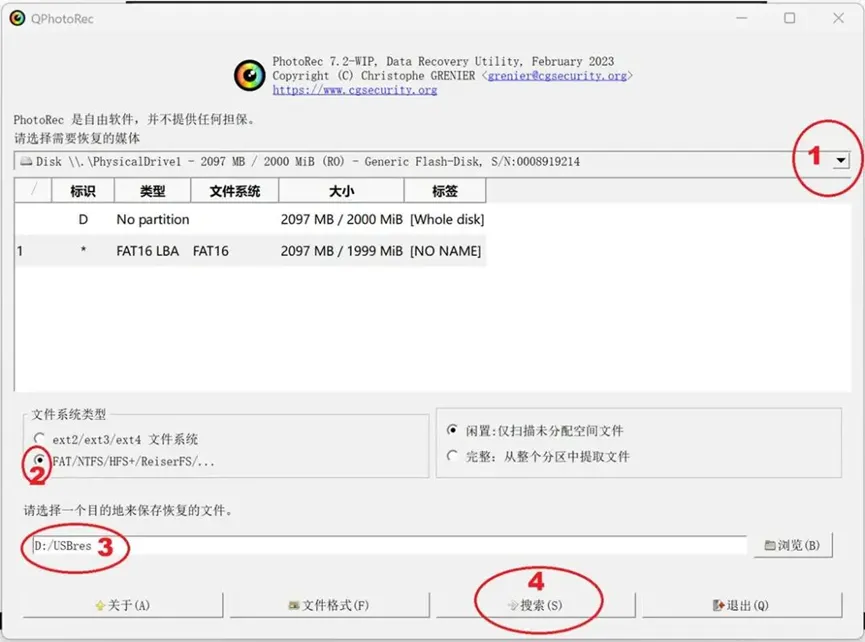
Task: Start the 搜索(S) search button
Action: coord(536,606)
